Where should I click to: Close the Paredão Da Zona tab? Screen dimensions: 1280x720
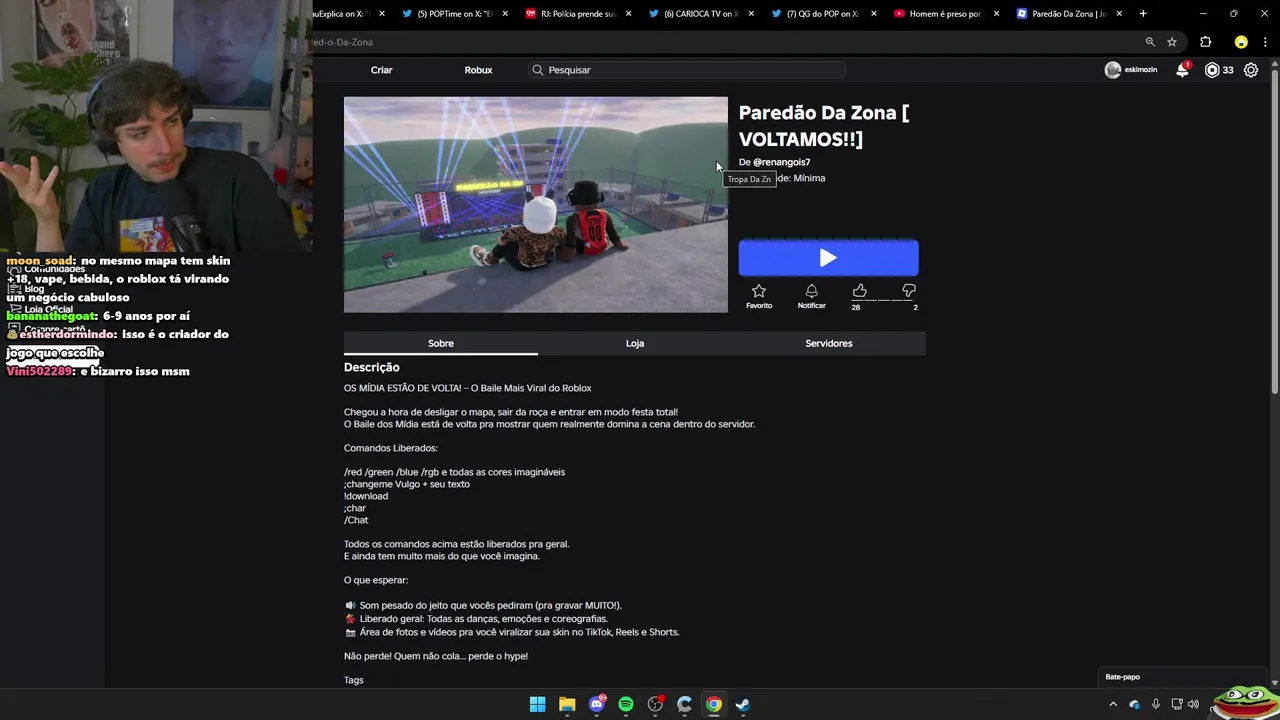point(1119,14)
